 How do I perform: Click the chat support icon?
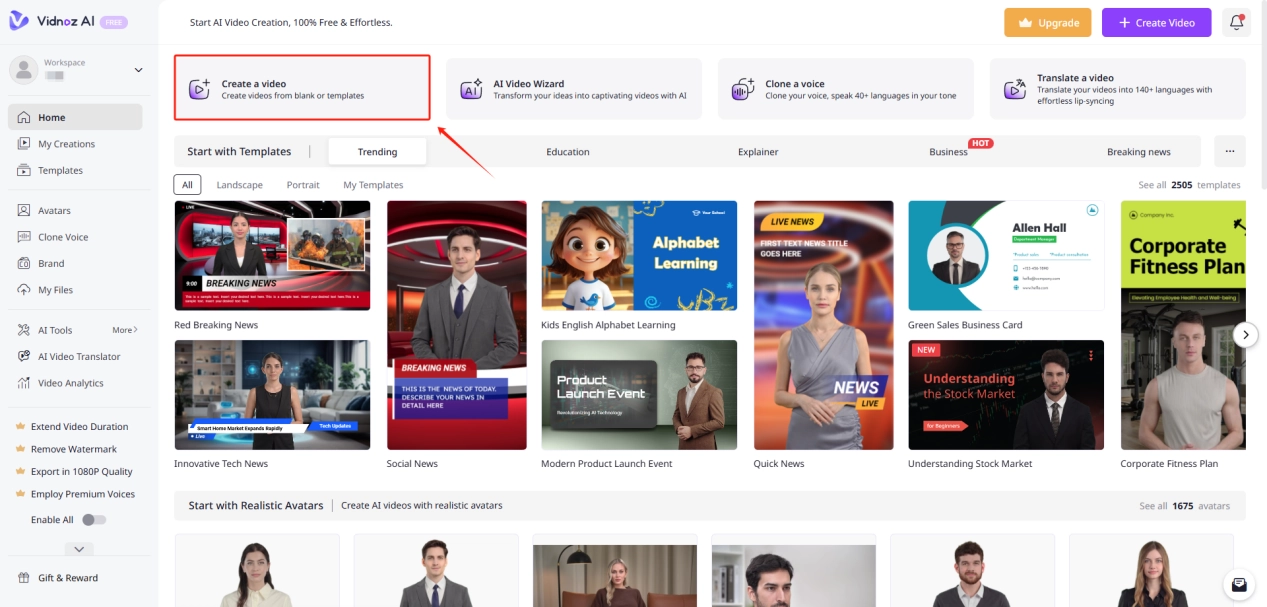coord(1239,584)
